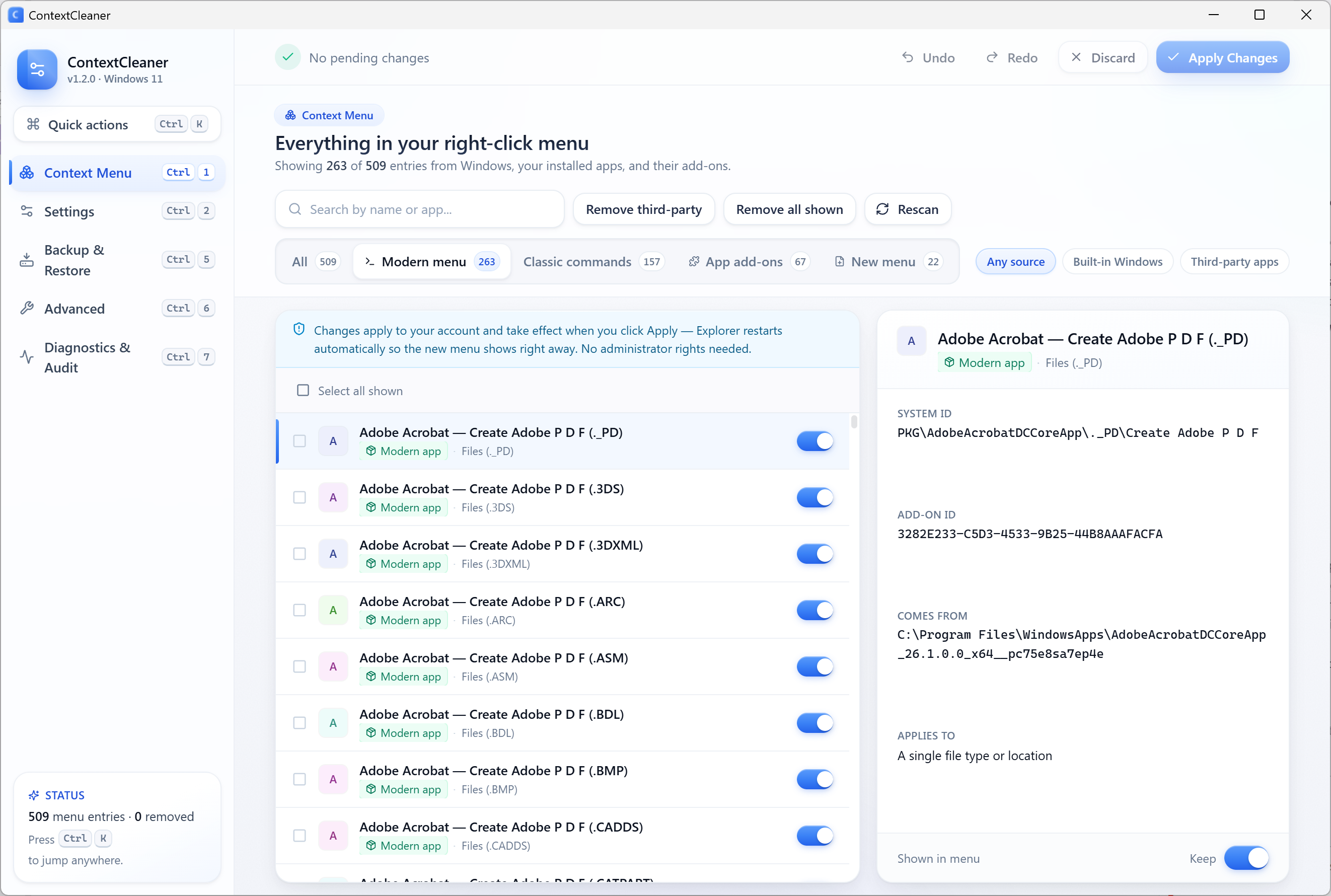Click the Modern menu terminal icon
This screenshot has height=896, width=1331.
tap(370, 262)
